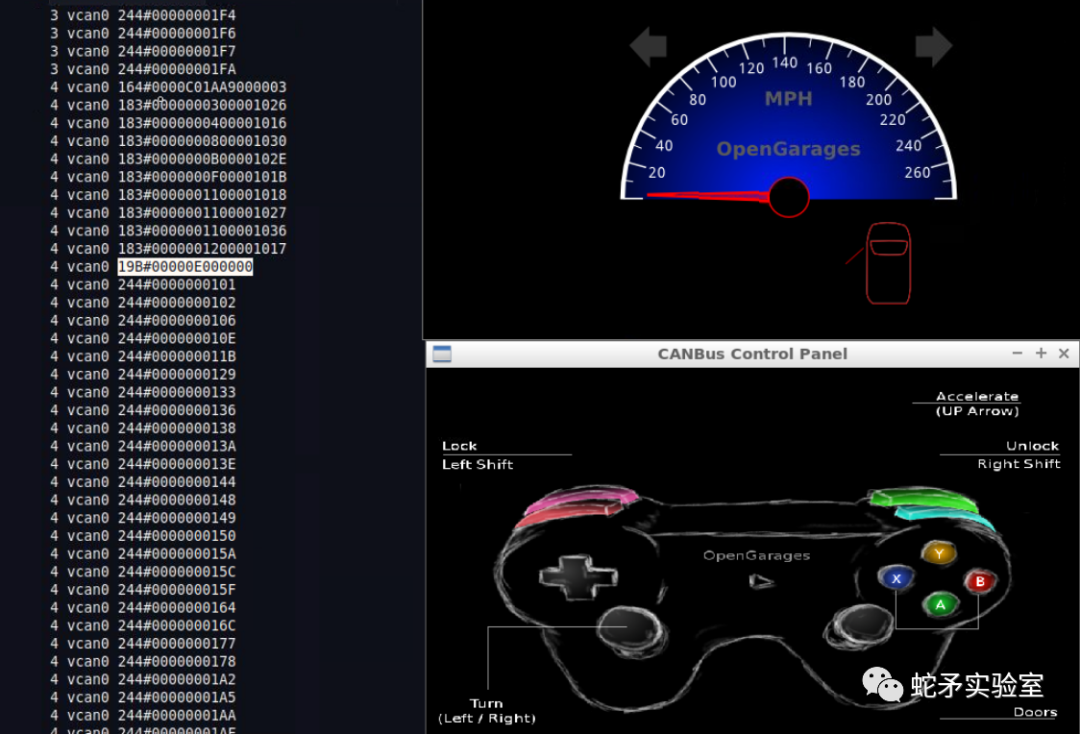Click the red left trigger button
The image size is (1080, 734).
[569, 514]
